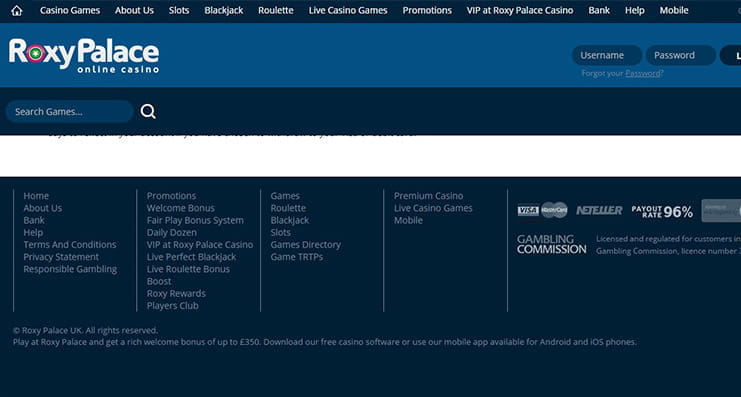Click the home icon in top navigation
The width and height of the screenshot is (741, 397).
pyautogui.click(x=17, y=10)
